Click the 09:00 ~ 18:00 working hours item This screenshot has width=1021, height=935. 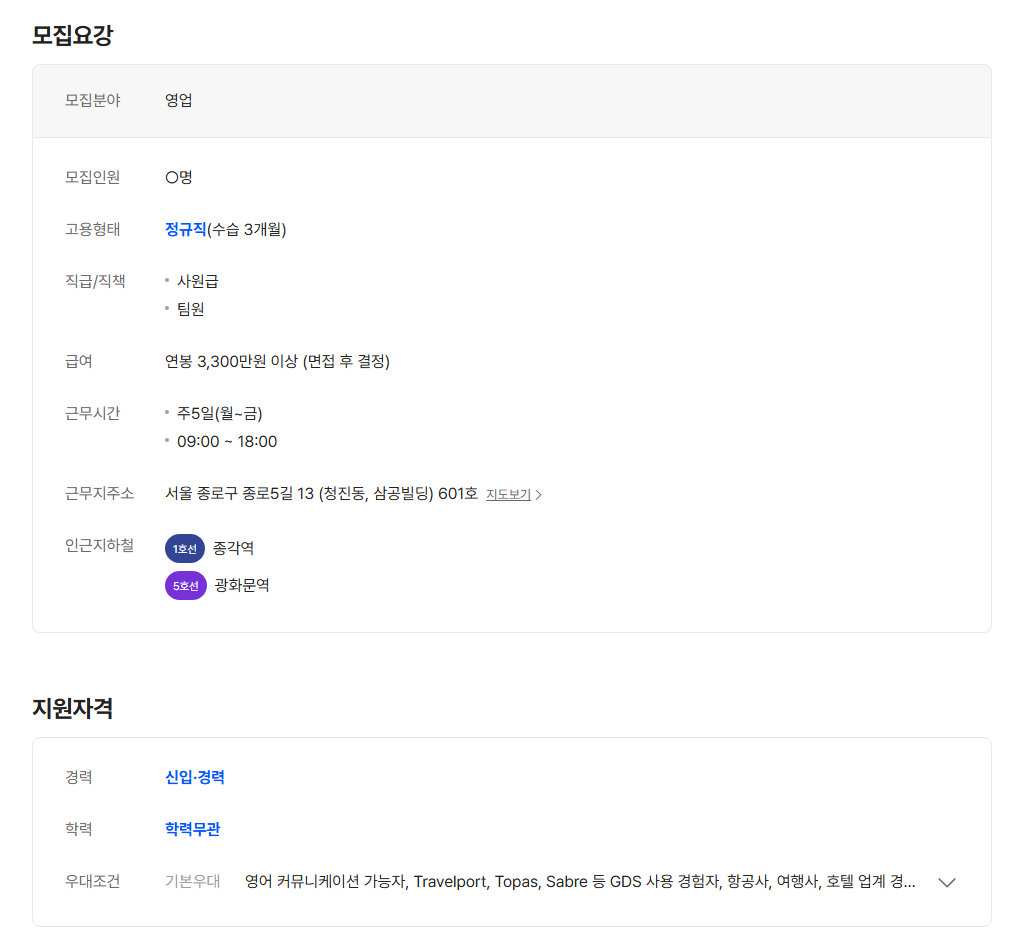227,441
